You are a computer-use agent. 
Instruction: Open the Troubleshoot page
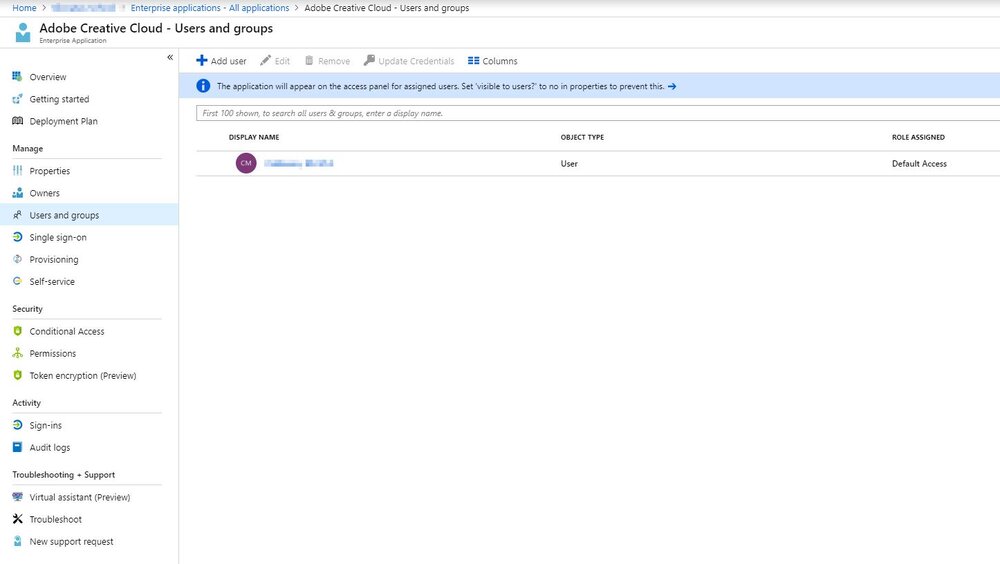pyautogui.click(x=55, y=519)
